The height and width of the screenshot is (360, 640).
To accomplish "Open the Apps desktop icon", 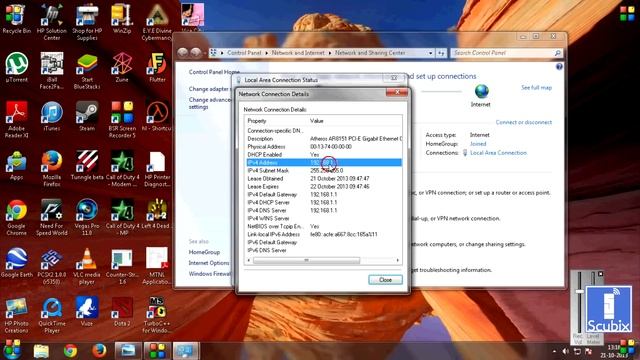I will click(x=16, y=165).
